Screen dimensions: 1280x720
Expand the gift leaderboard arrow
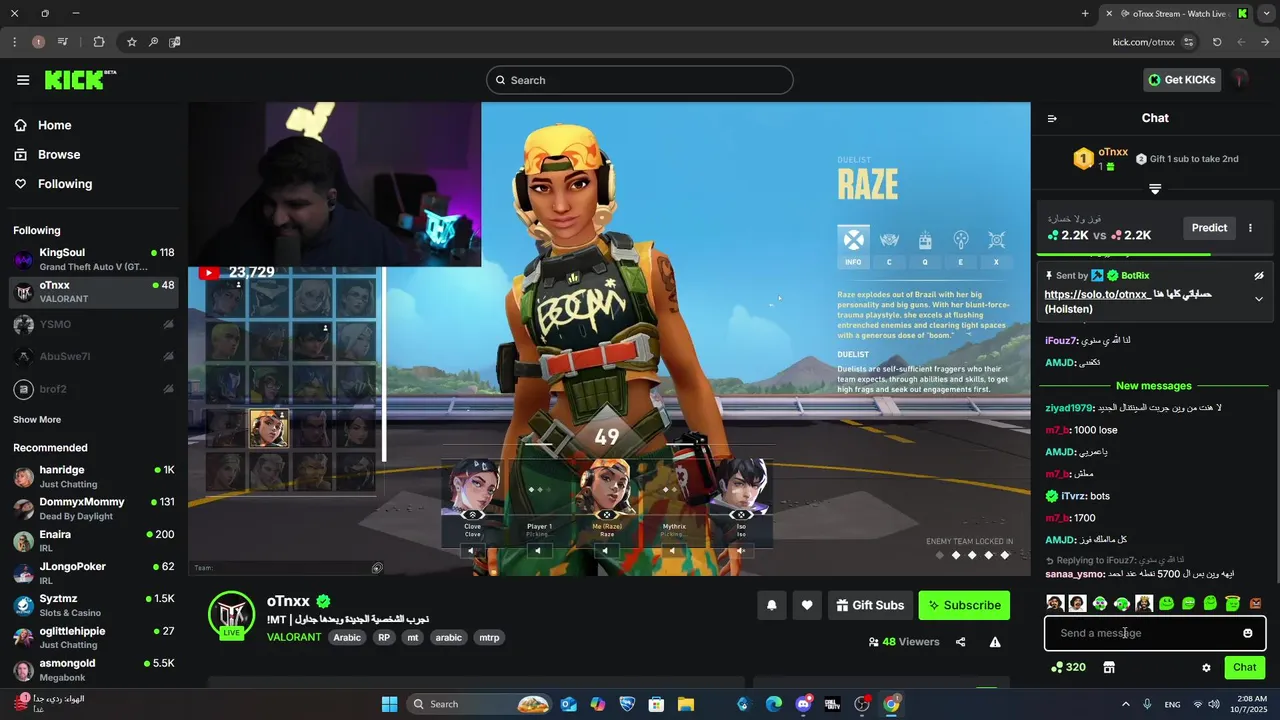coord(1155,189)
